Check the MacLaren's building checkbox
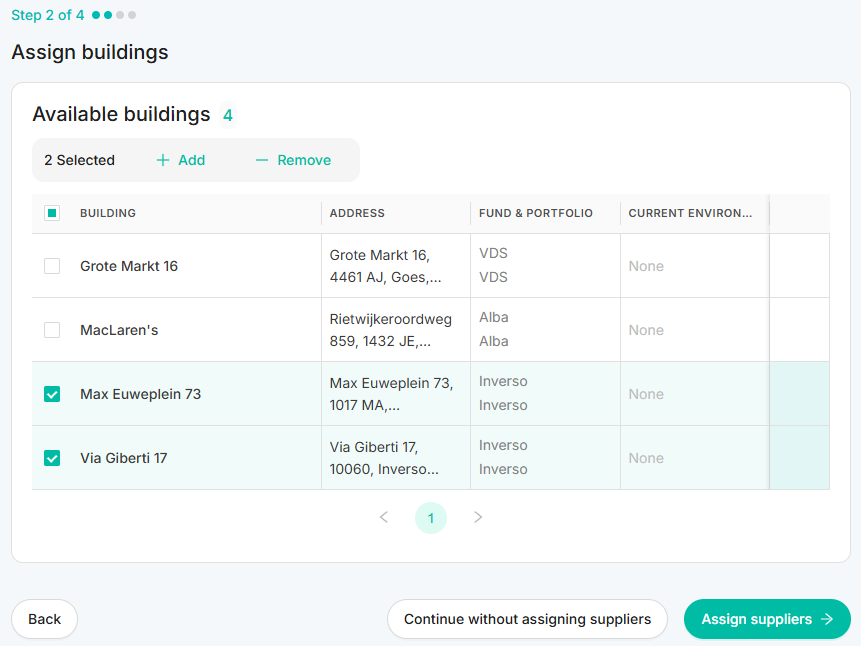This screenshot has height=646, width=861. (52, 330)
